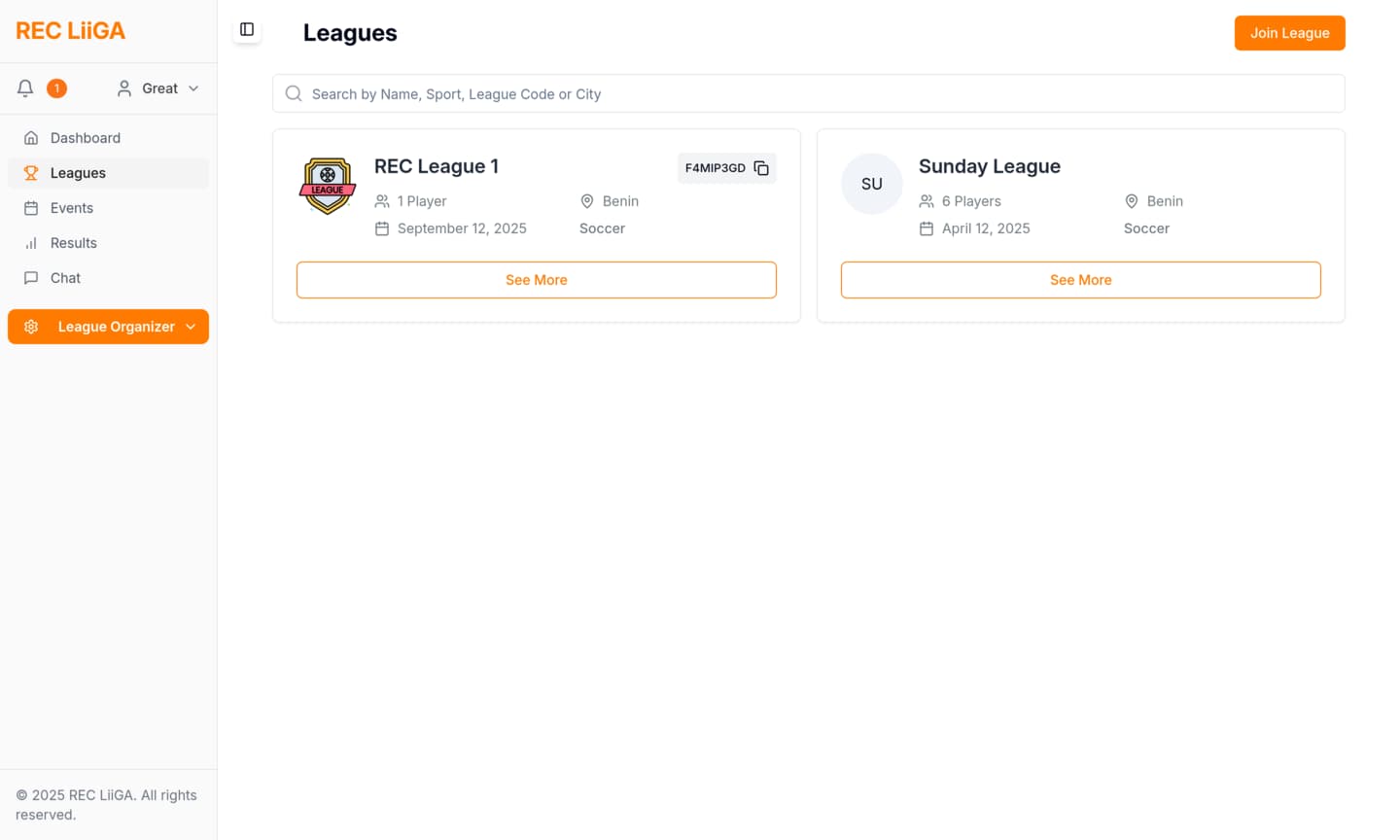The width and height of the screenshot is (1400, 840).
Task: Focus the league search input field
Action: pyautogui.click(x=817, y=94)
